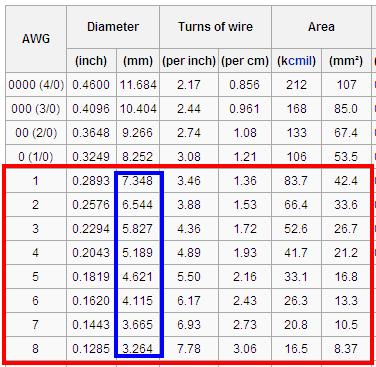Select turns per cm value 2.16

[x=245, y=277]
